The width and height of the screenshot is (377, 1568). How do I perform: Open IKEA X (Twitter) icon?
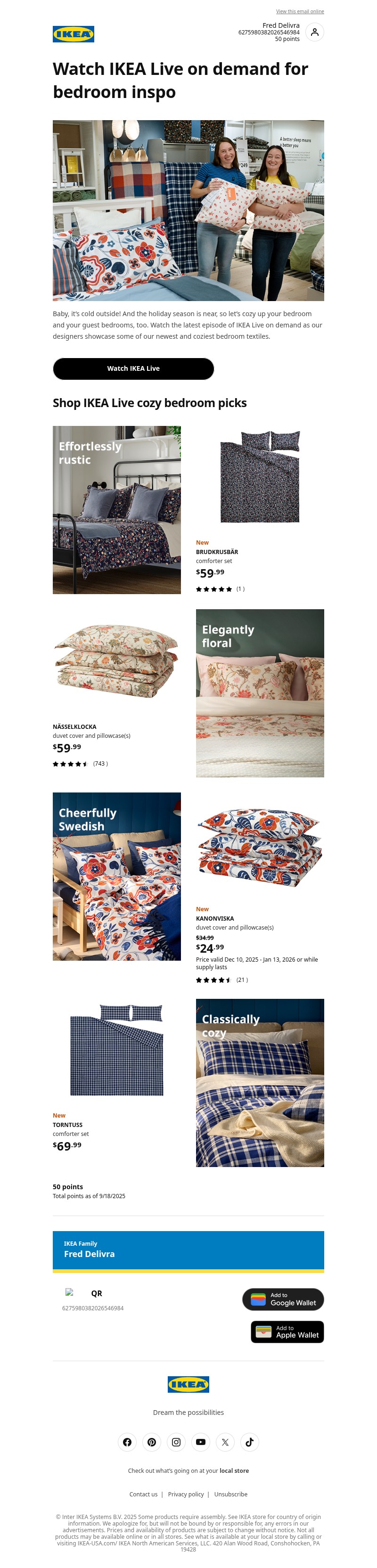tap(225, 1442)
